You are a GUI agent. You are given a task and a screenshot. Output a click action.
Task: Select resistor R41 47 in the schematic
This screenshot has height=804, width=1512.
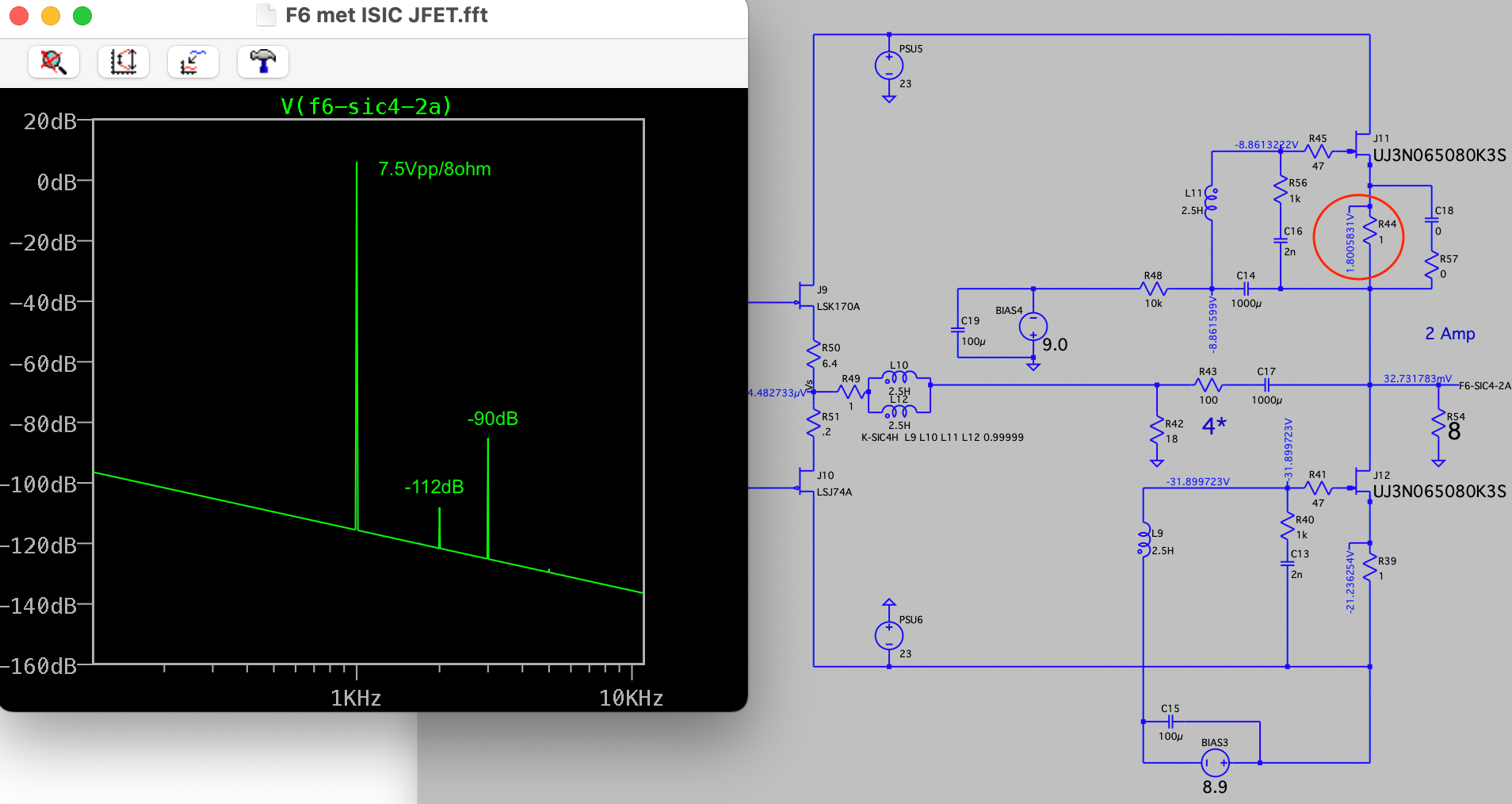tap(1318, 488)
